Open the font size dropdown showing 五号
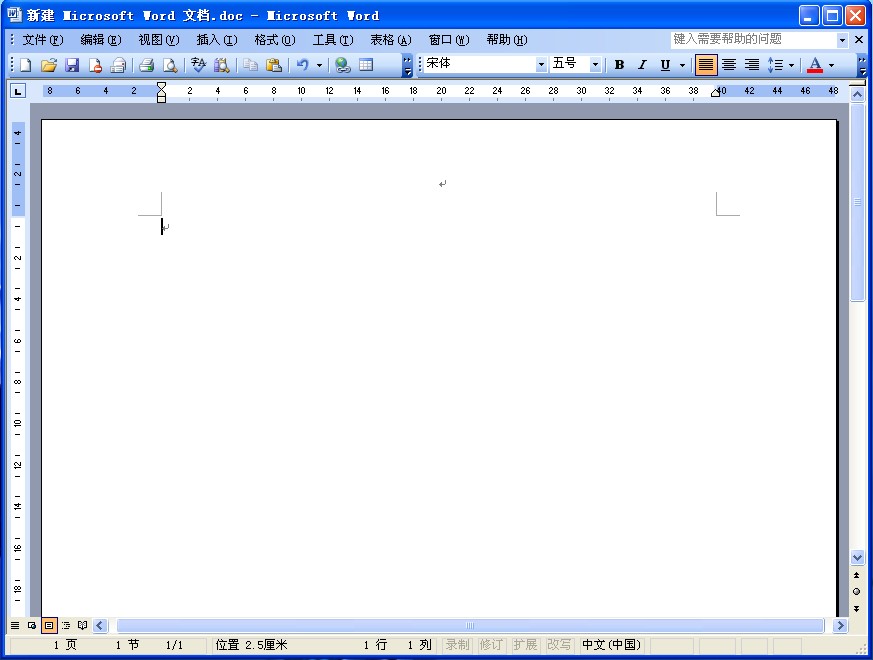 [595, 65]
